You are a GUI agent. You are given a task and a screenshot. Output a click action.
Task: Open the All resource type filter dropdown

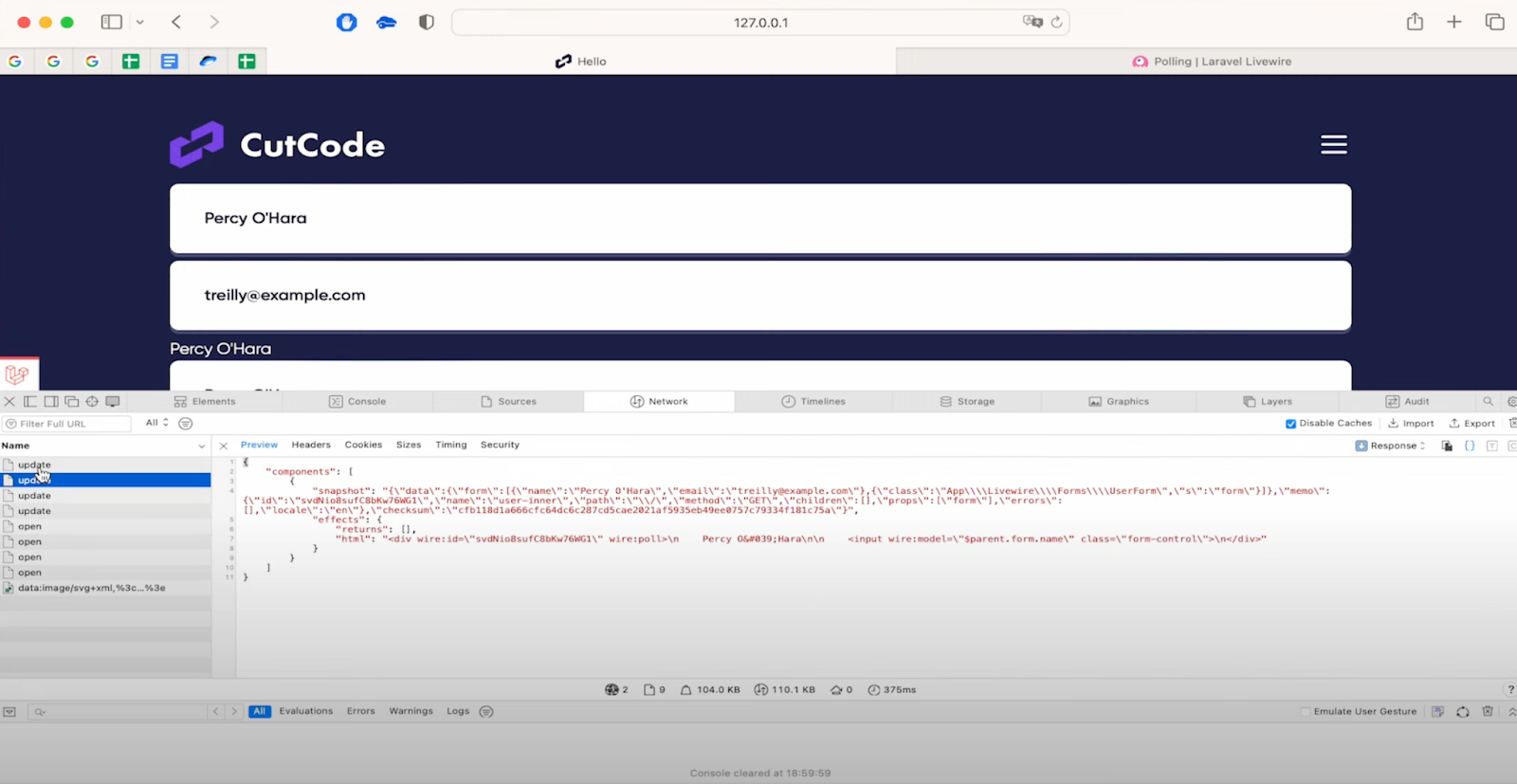156,423
